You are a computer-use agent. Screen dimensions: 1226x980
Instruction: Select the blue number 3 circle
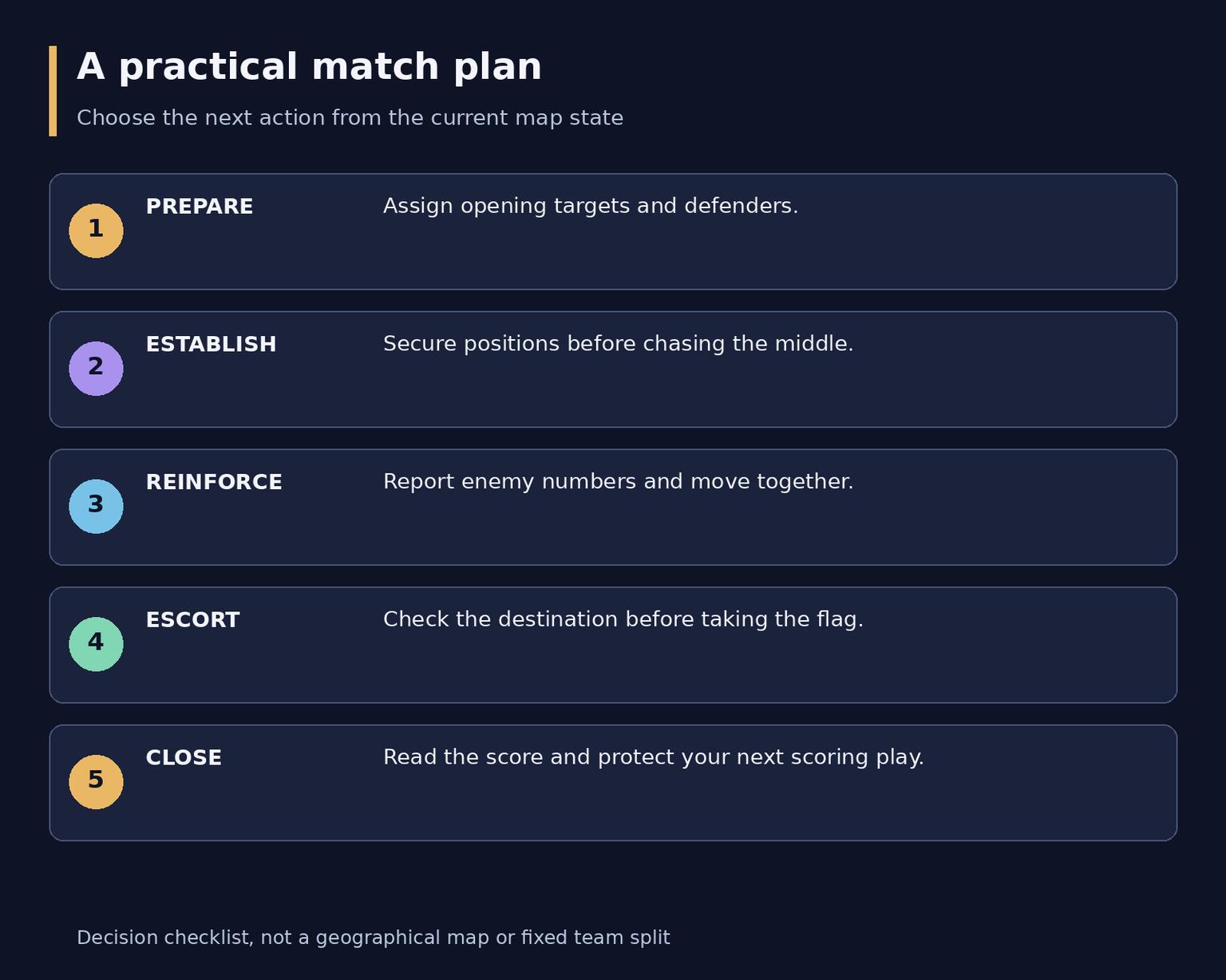(96, 507)
